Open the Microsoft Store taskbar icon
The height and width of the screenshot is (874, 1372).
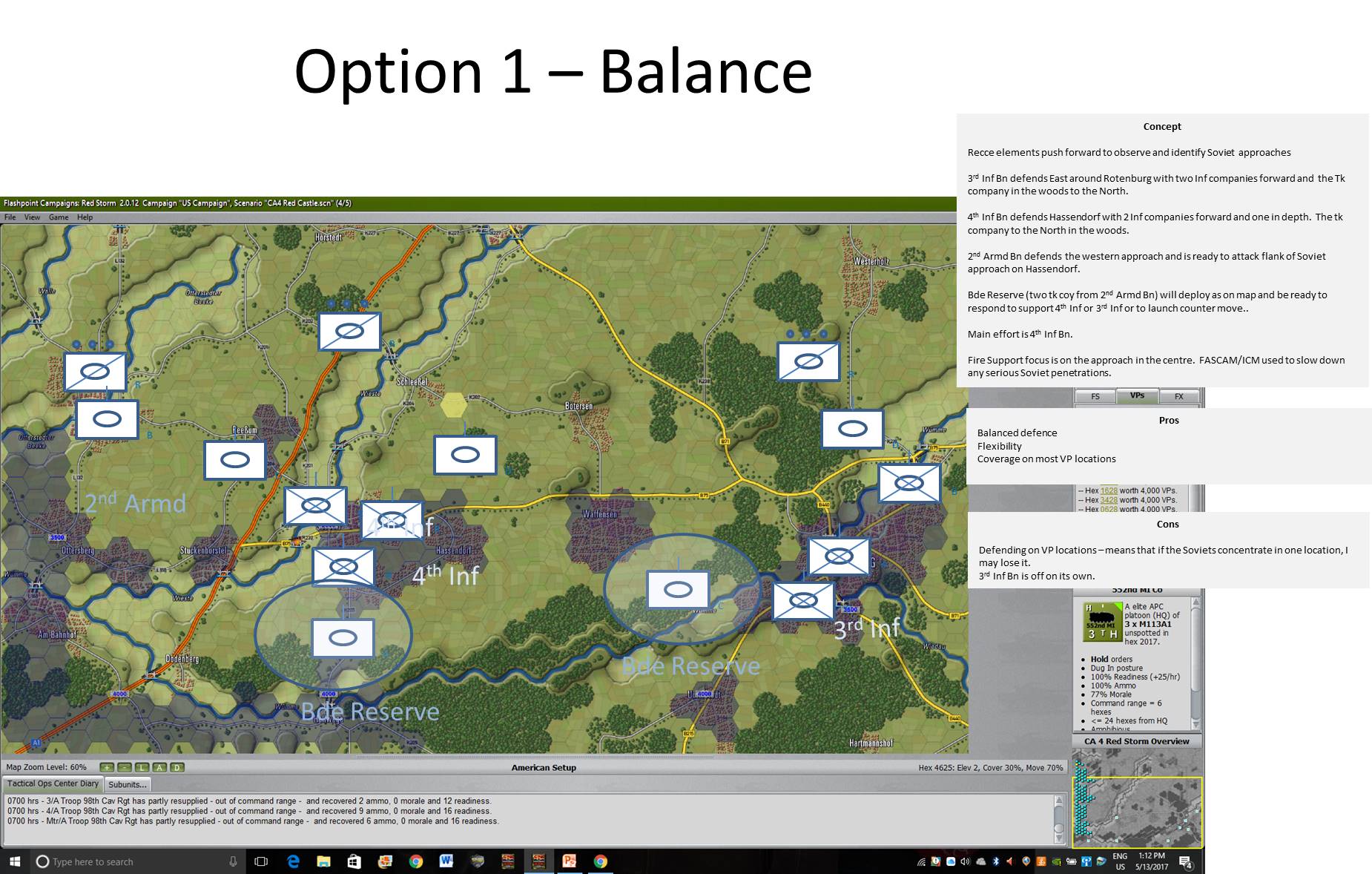pos(354,861)
